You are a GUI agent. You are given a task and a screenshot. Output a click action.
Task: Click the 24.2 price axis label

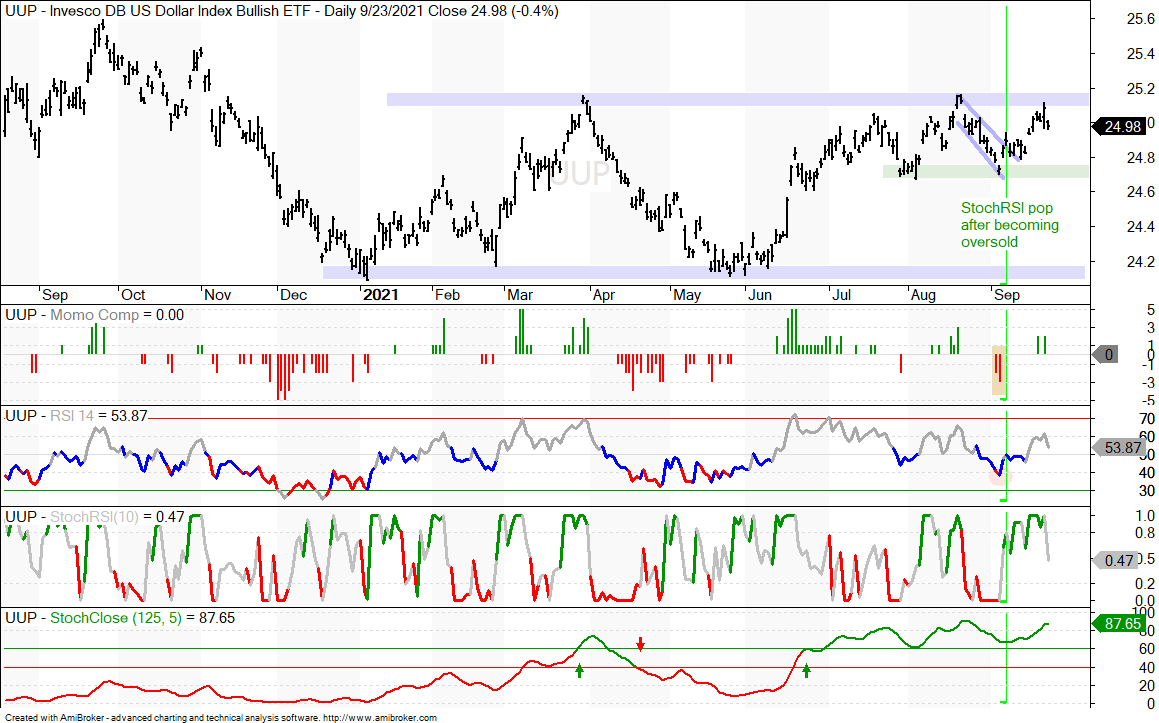point(1141,262)
